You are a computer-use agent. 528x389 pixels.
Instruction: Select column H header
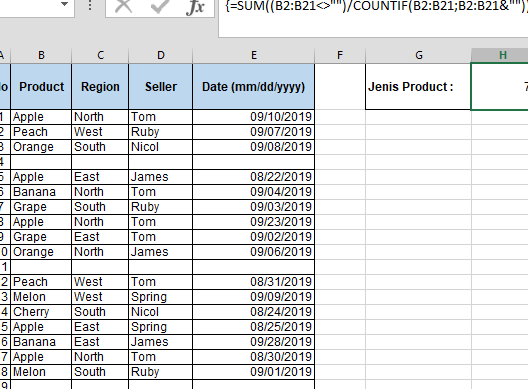(500, 55)
